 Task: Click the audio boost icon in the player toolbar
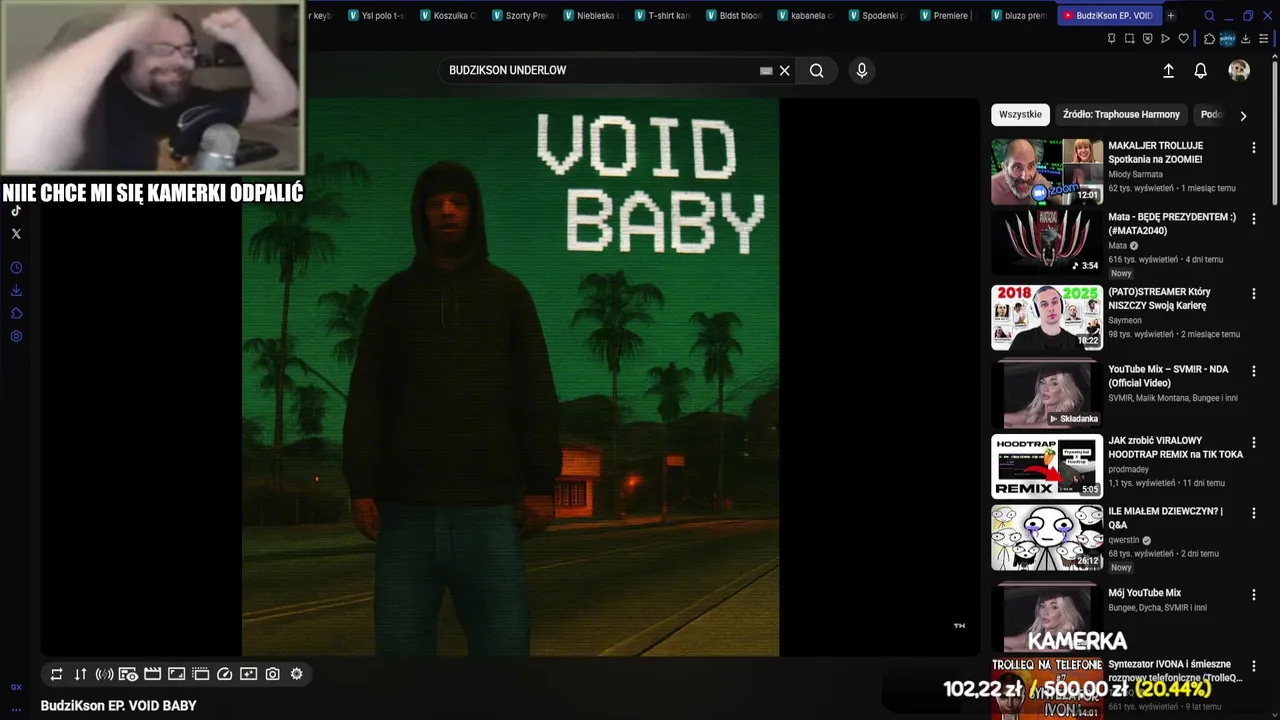pos(104,674)
